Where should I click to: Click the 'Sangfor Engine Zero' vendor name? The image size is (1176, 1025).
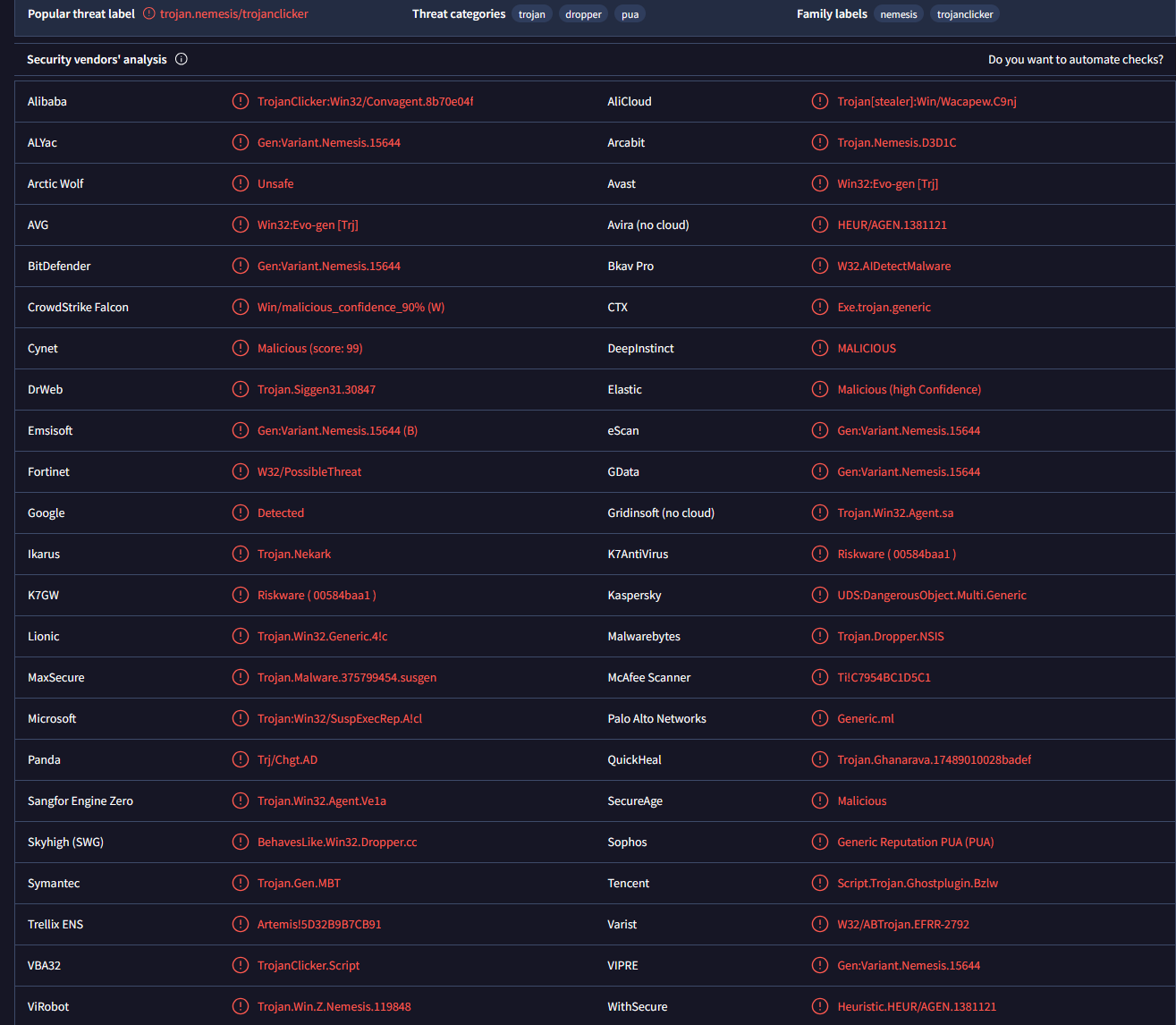80,801
